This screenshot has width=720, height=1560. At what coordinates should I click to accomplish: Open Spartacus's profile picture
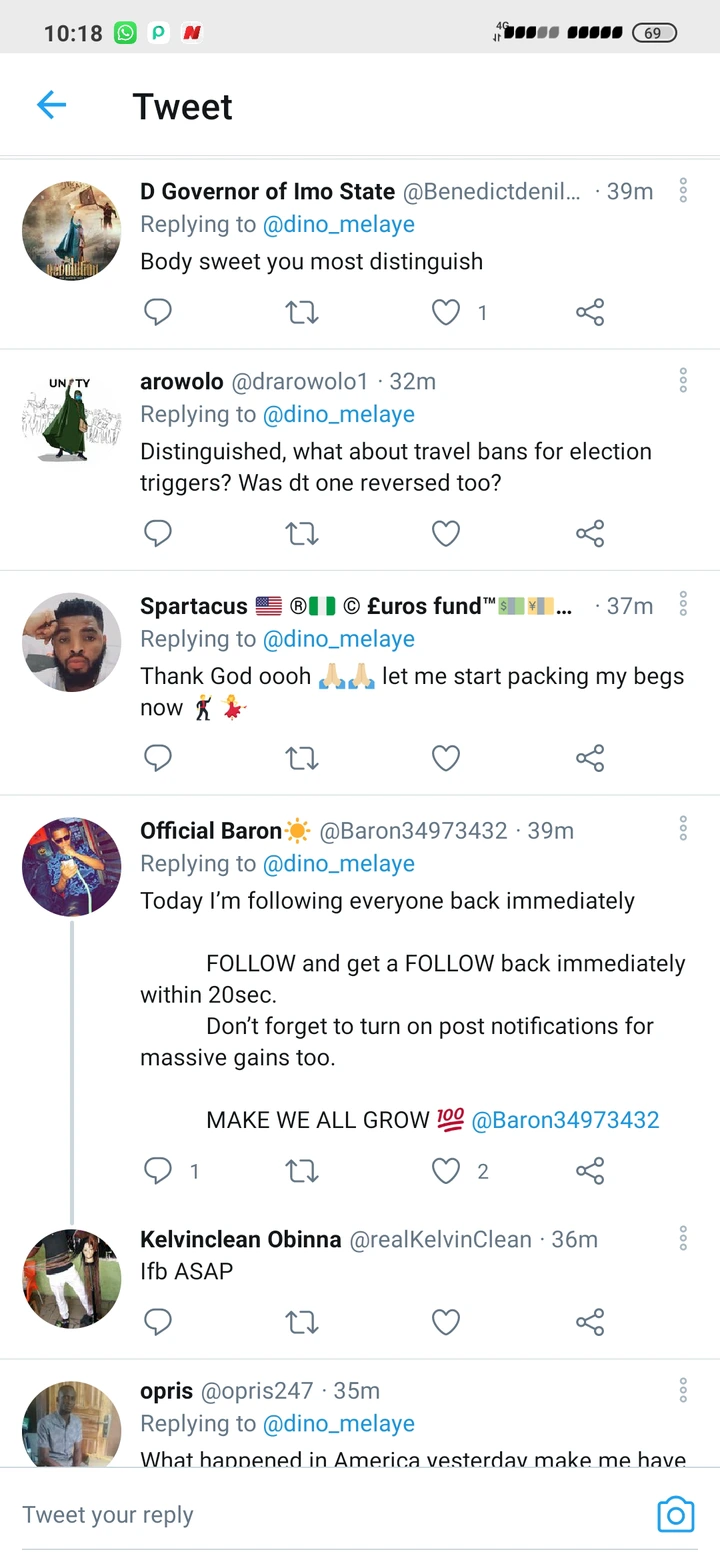[x=72, y=642]
